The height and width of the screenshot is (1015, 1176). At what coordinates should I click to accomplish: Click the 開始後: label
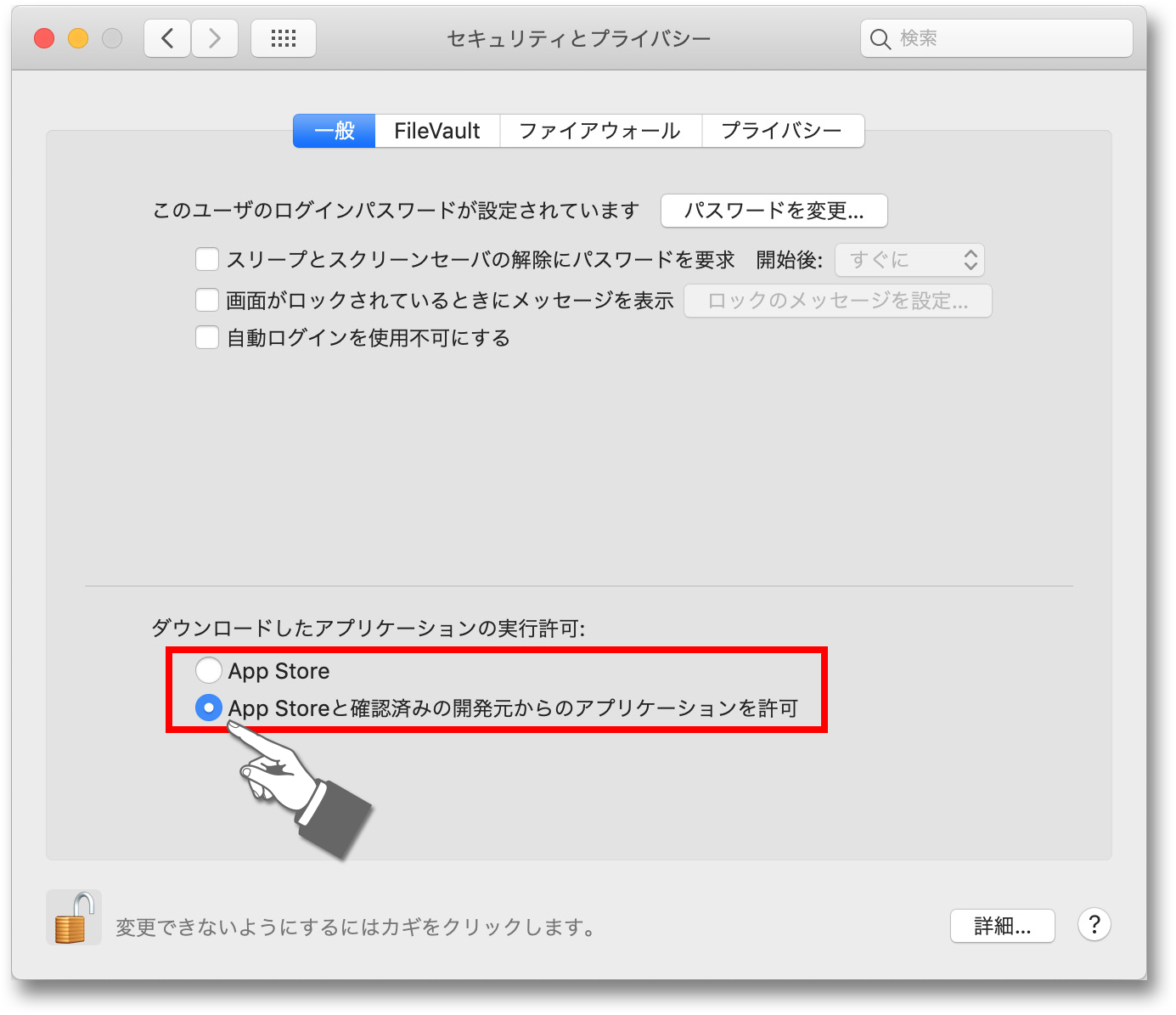pos(790,260)
